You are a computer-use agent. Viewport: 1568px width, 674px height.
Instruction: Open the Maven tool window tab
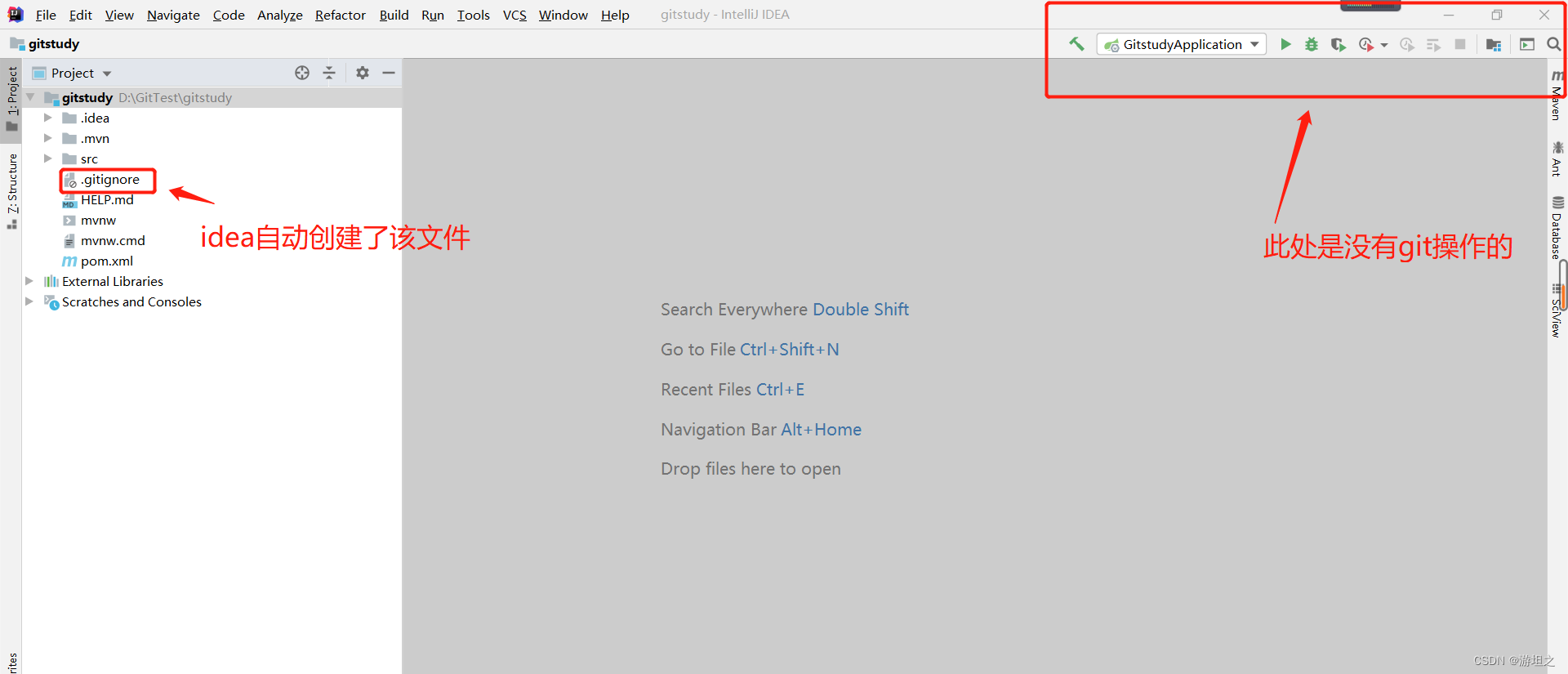1557,95
